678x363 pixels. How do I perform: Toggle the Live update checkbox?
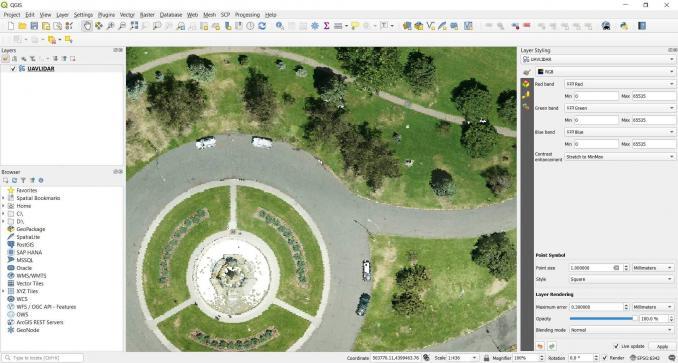coord(616,346)
